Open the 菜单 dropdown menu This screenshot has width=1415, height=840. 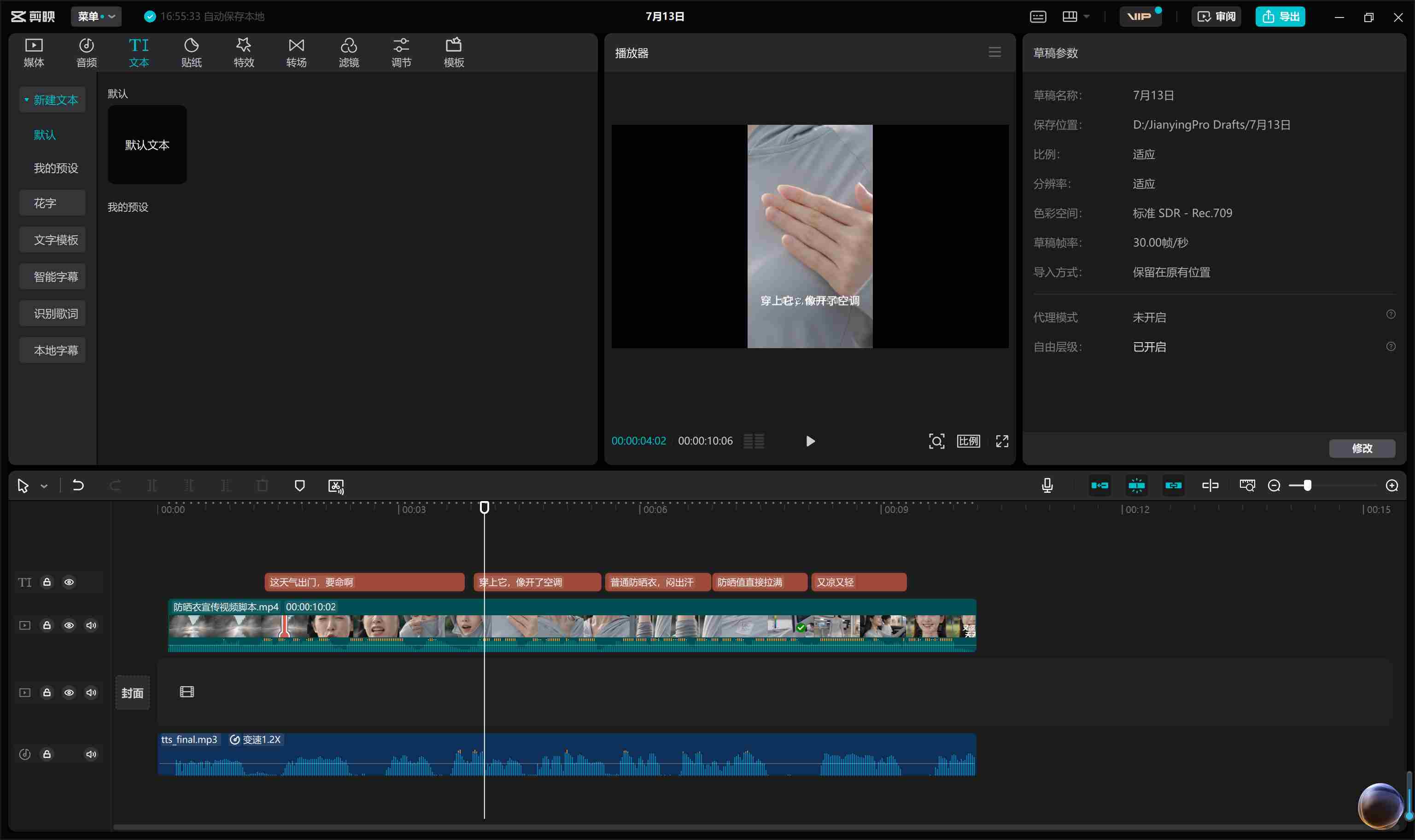(x=96, y=17)
